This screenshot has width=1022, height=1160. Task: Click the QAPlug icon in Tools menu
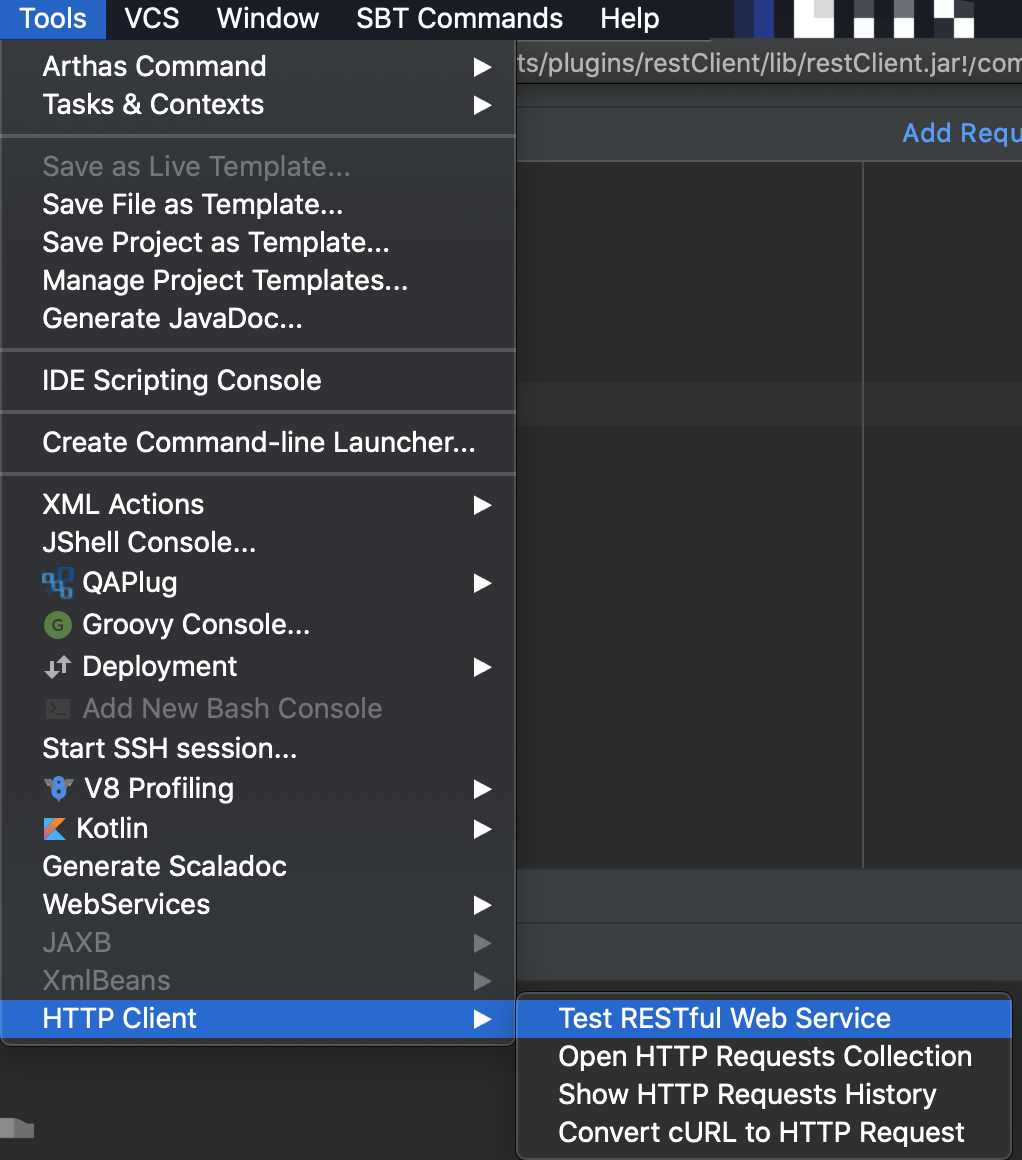tap(58, 583)
